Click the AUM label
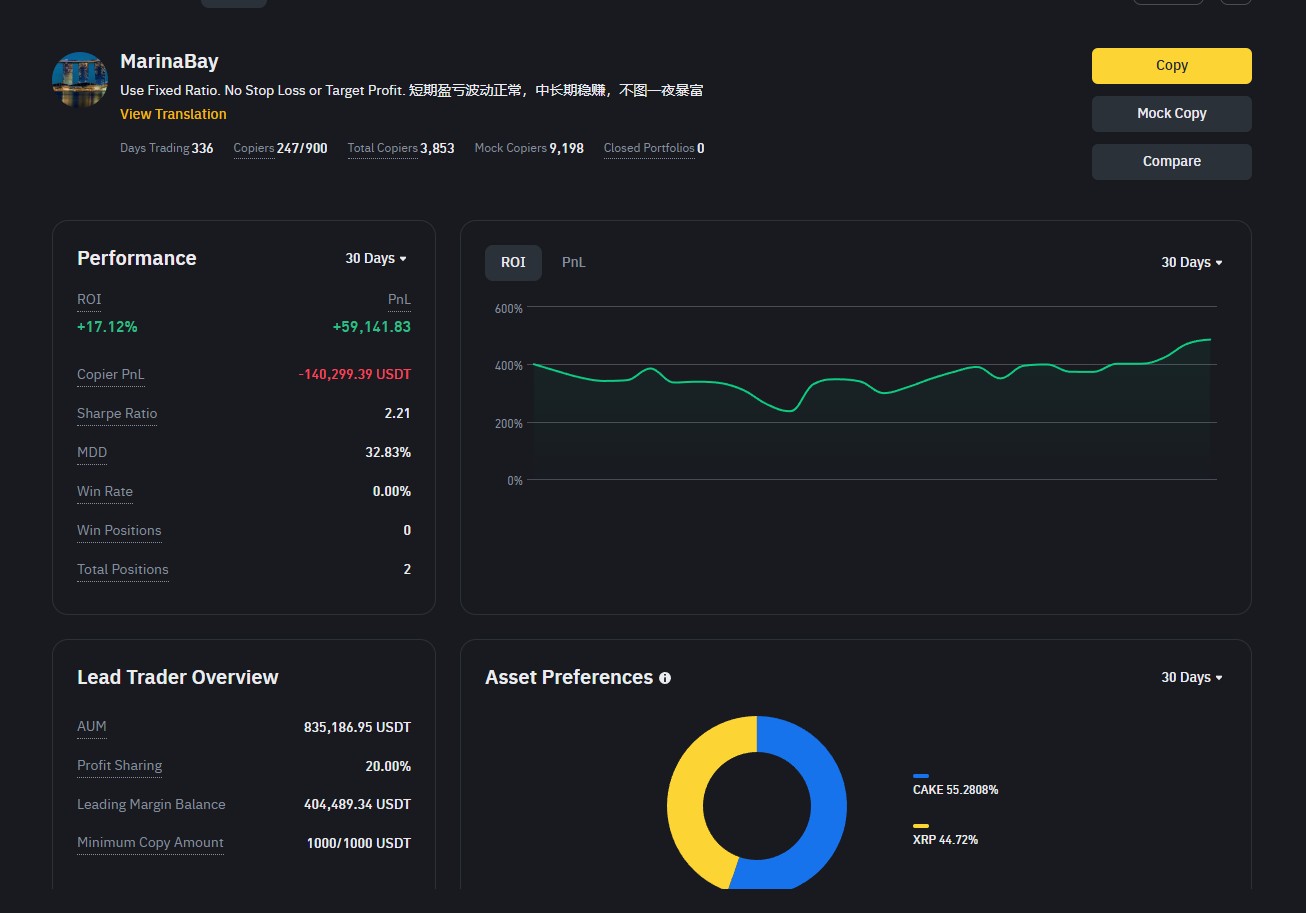This screenshot has height=913, width=1306. (92, 727)
